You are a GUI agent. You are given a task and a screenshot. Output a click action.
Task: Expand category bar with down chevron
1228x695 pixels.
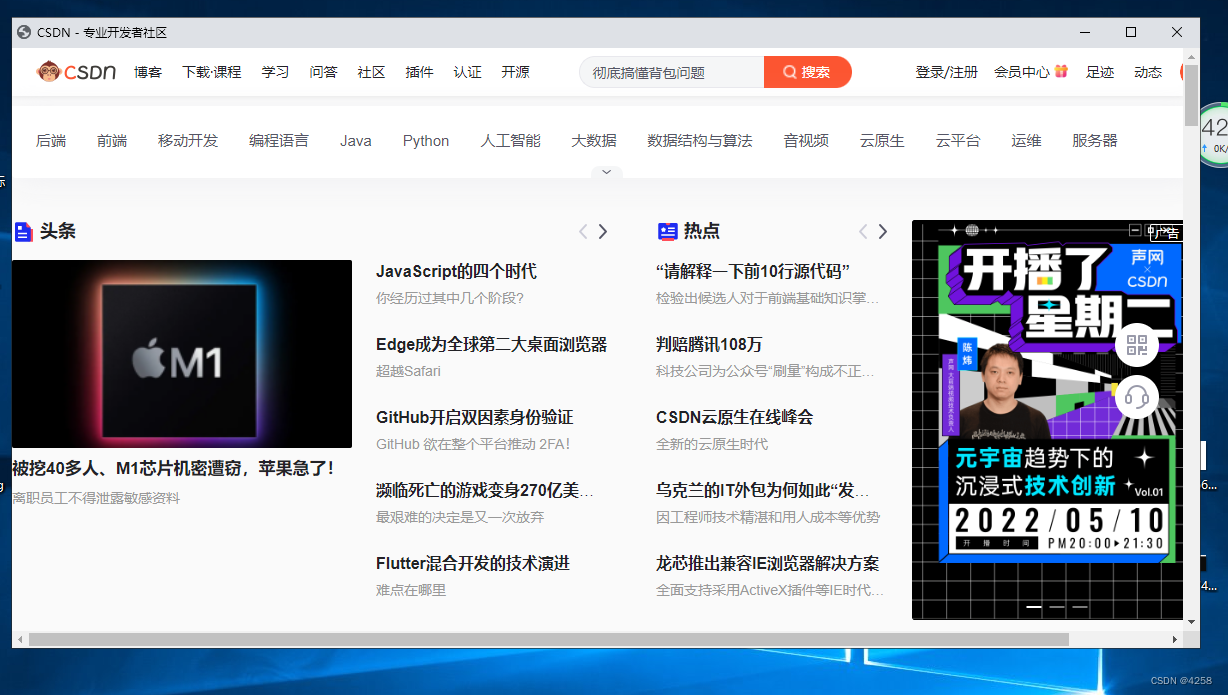click(x=606, y=172)
